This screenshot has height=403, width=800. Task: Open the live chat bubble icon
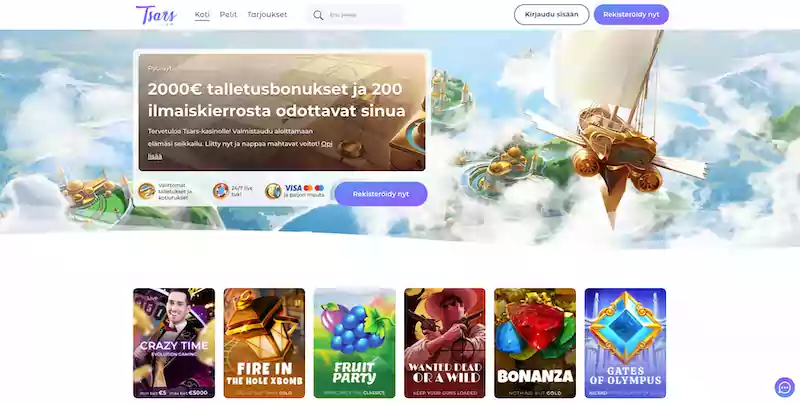(x=784, y=387)
